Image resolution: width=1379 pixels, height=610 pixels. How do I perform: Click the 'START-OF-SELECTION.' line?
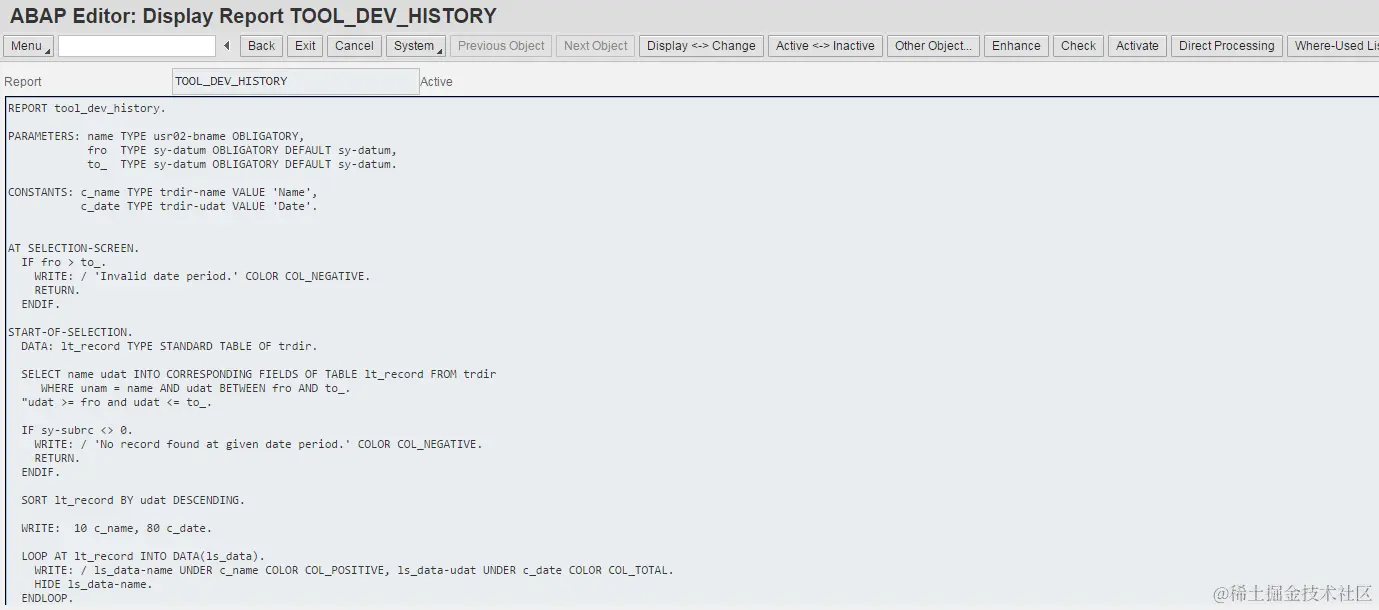[70, 332]
